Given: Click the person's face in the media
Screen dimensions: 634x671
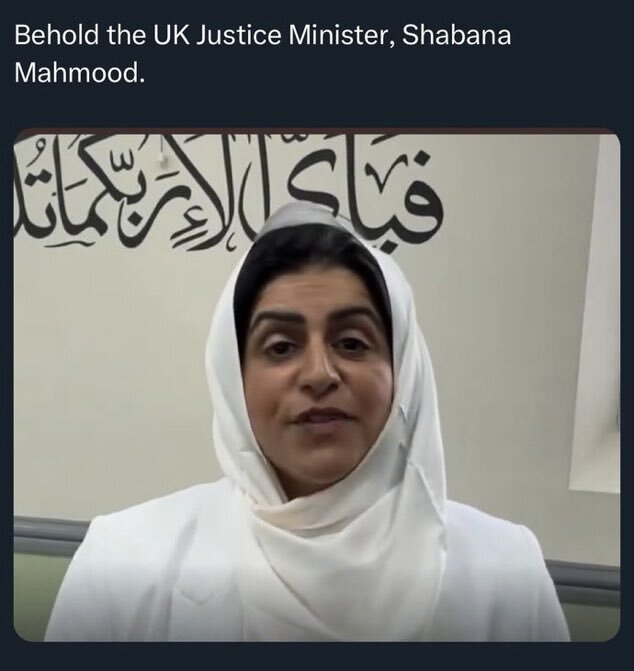Looking at the screenshot, I should coord(317,377).
